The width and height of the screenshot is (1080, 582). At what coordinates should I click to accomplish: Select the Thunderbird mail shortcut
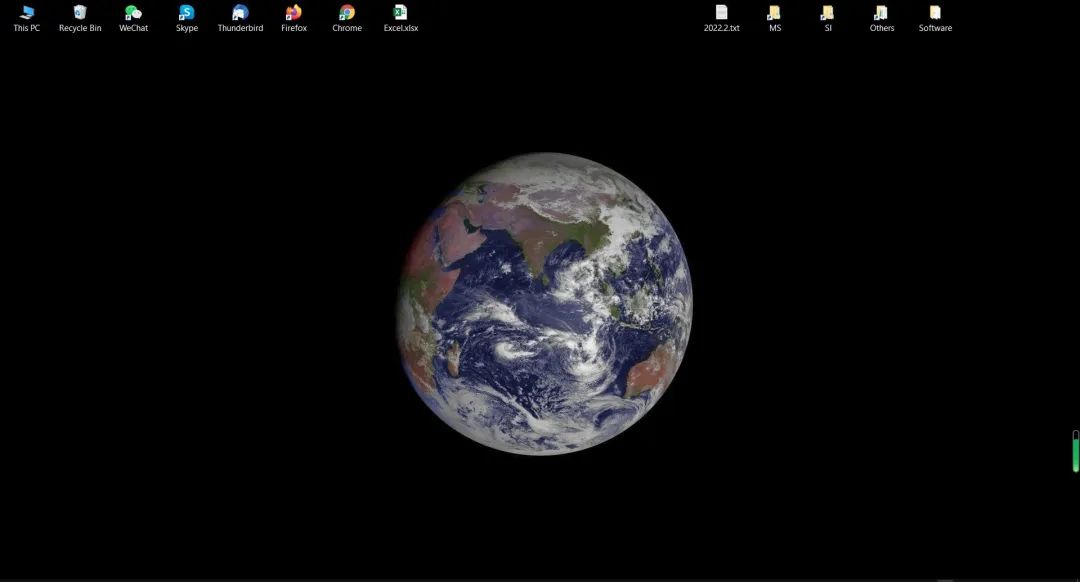[x=240, y=19]
